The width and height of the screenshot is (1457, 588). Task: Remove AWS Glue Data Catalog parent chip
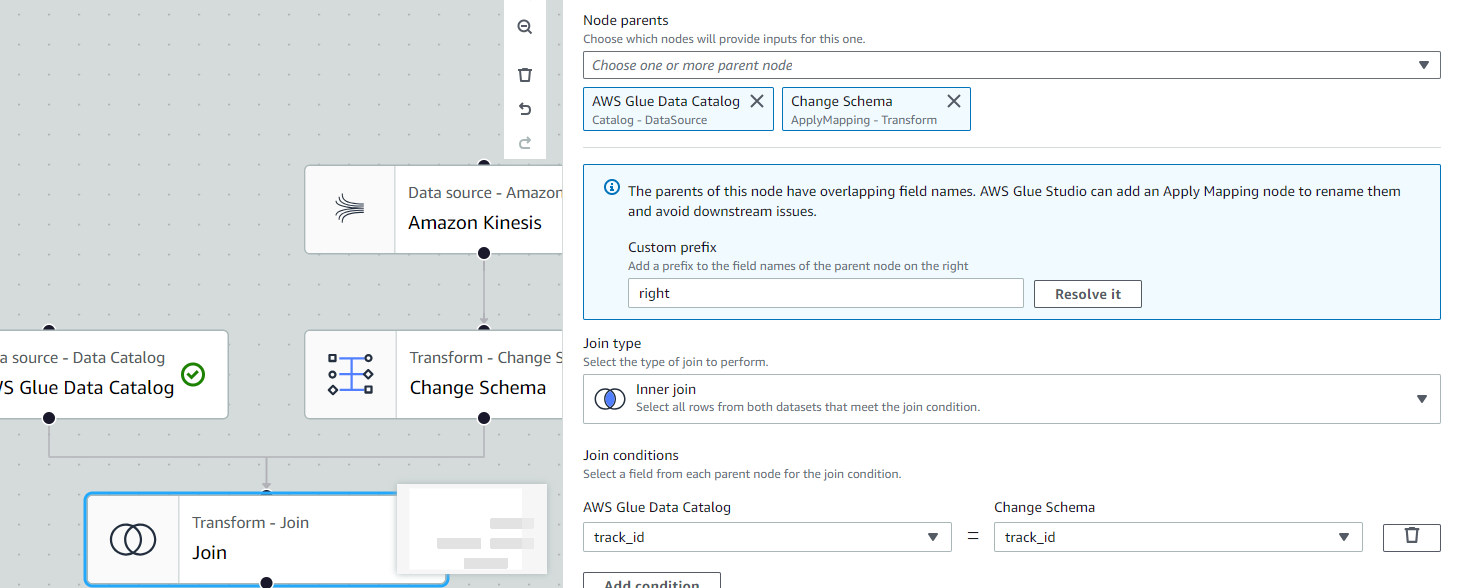(757, 101)
